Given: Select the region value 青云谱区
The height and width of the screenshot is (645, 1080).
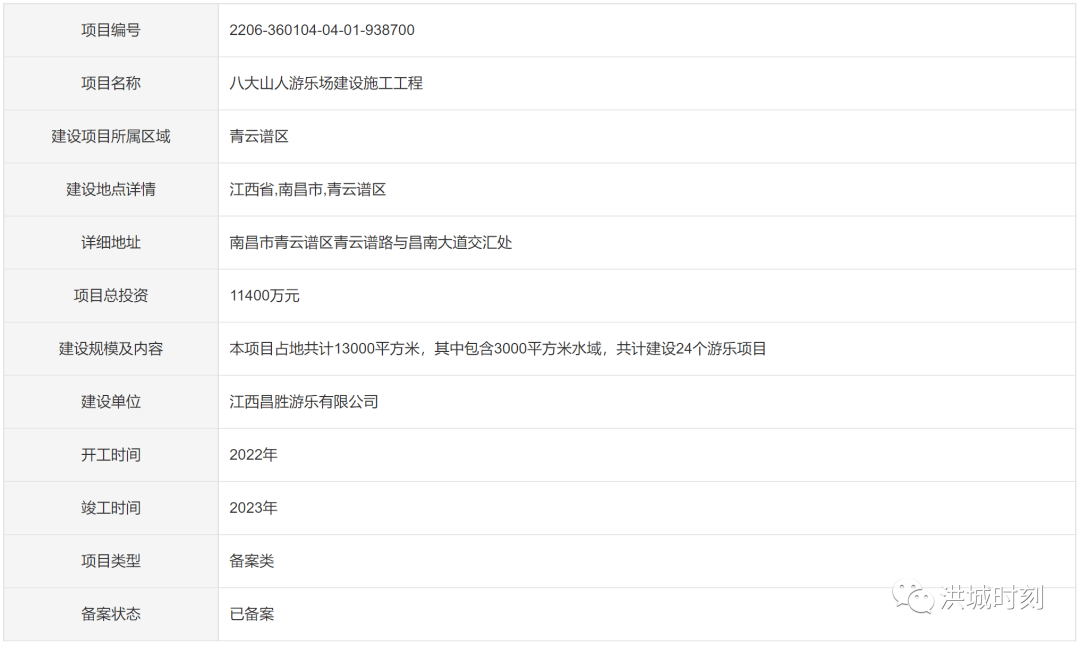Looking at the screenshot, I should click(x=259, y=136).
